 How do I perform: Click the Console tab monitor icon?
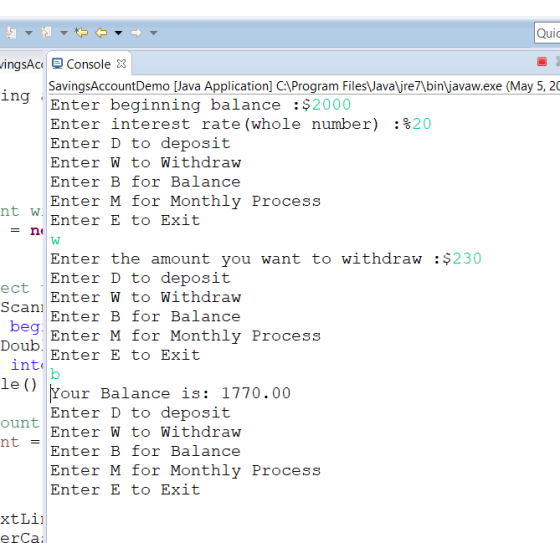pyautogui.click(x=57, y=64)
